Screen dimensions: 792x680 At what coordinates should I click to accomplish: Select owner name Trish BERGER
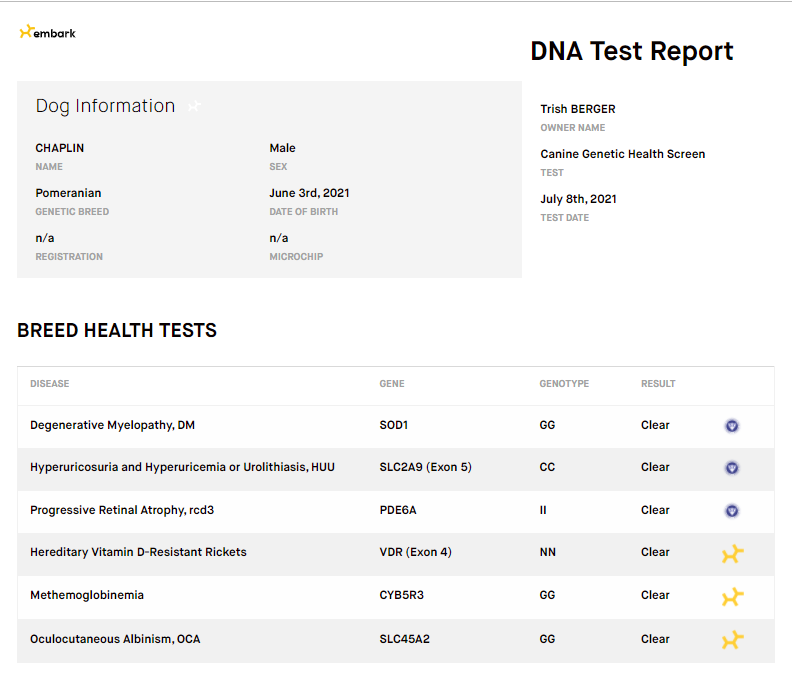click(578, 109)
